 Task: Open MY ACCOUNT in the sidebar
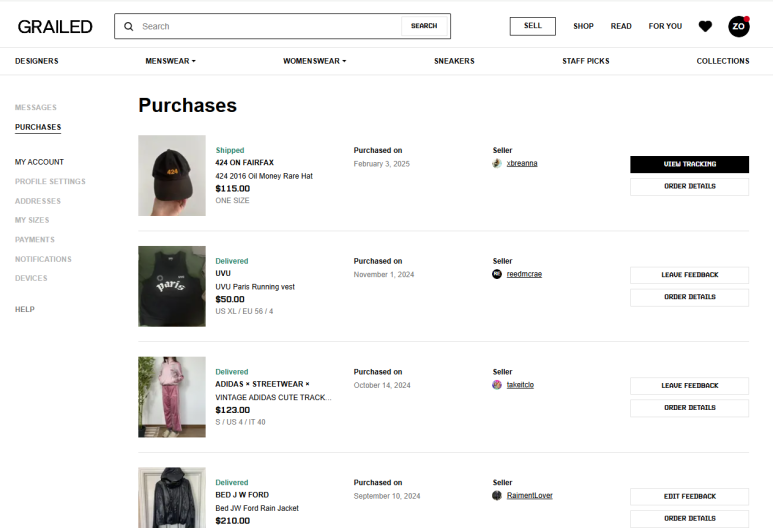[x=39, y=162]
